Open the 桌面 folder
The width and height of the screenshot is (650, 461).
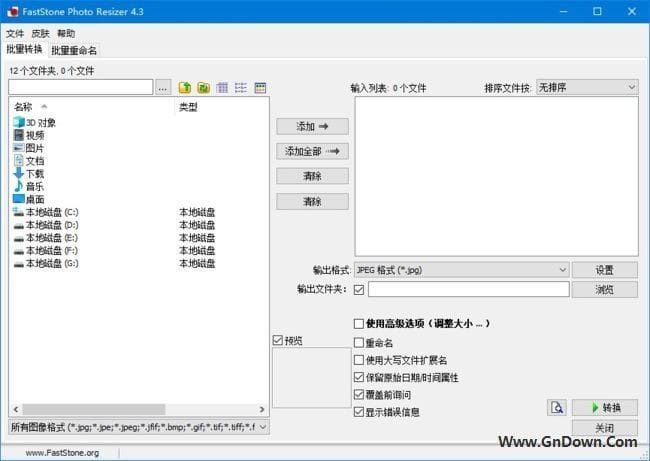point(29,199)
